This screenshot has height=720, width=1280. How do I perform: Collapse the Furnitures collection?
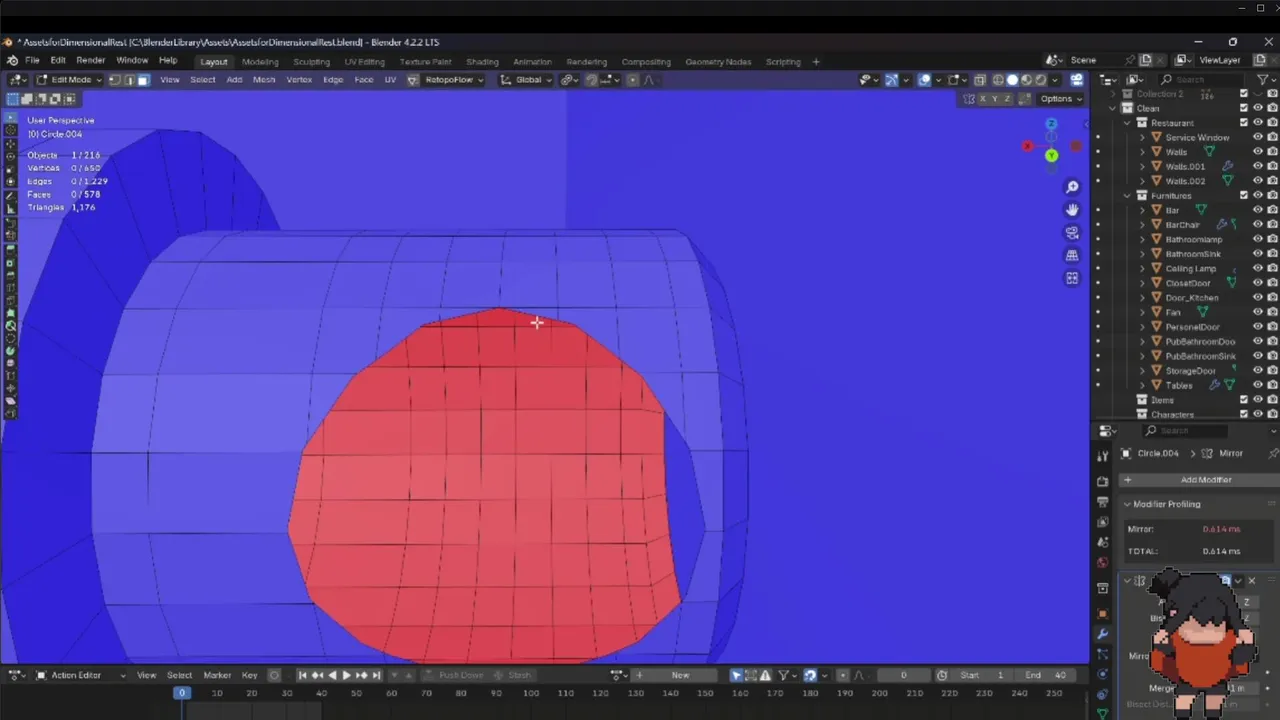click(x=1128, y=196)
